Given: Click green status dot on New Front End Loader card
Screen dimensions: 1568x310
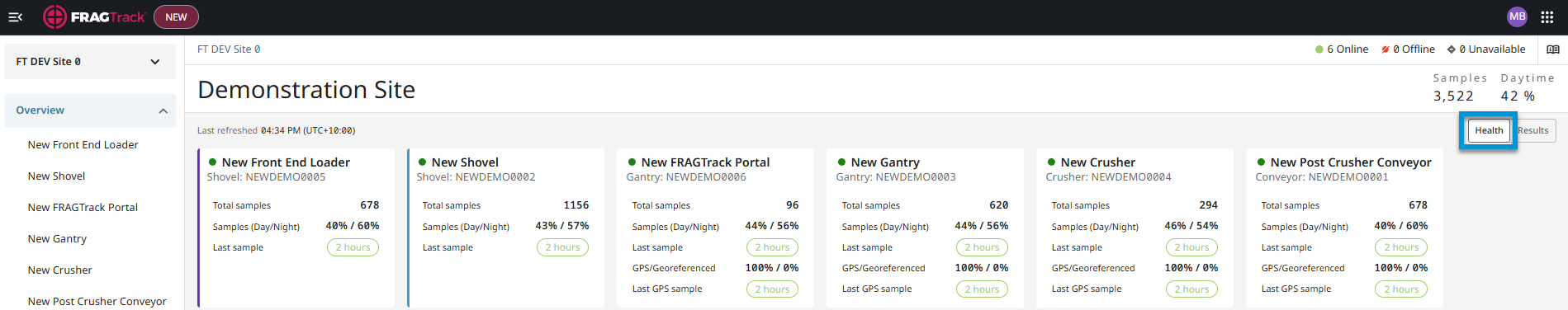Looking at the screenshot, I should (x=213, y=162).
